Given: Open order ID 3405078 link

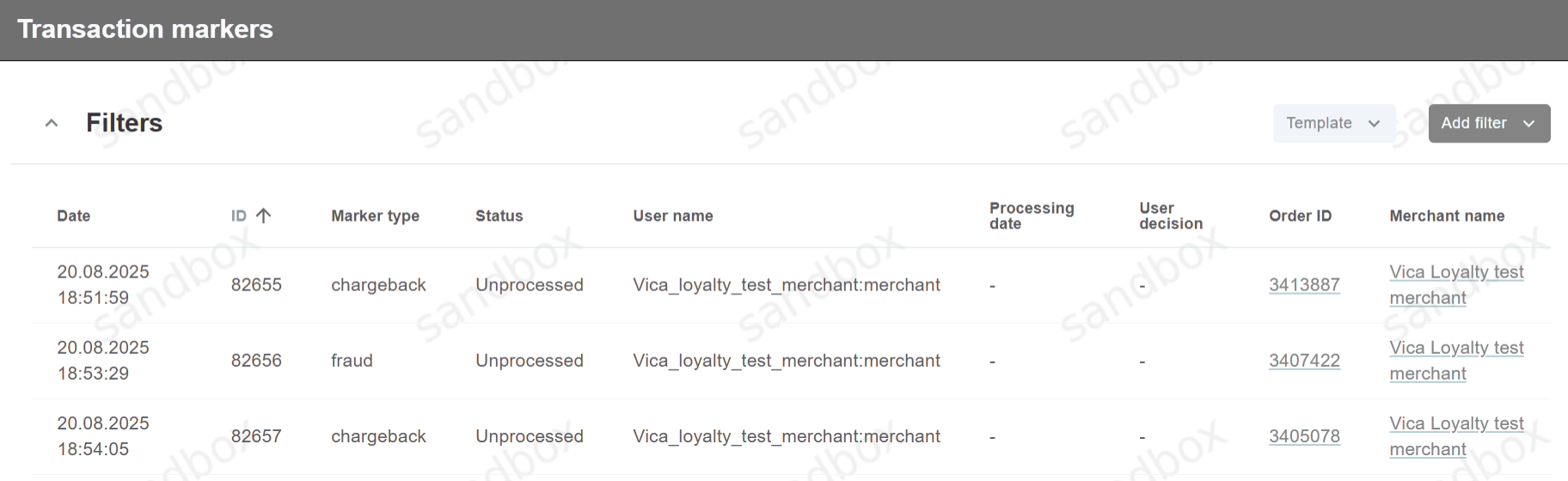Looking at the screenshot, I should pos(1303,436).
